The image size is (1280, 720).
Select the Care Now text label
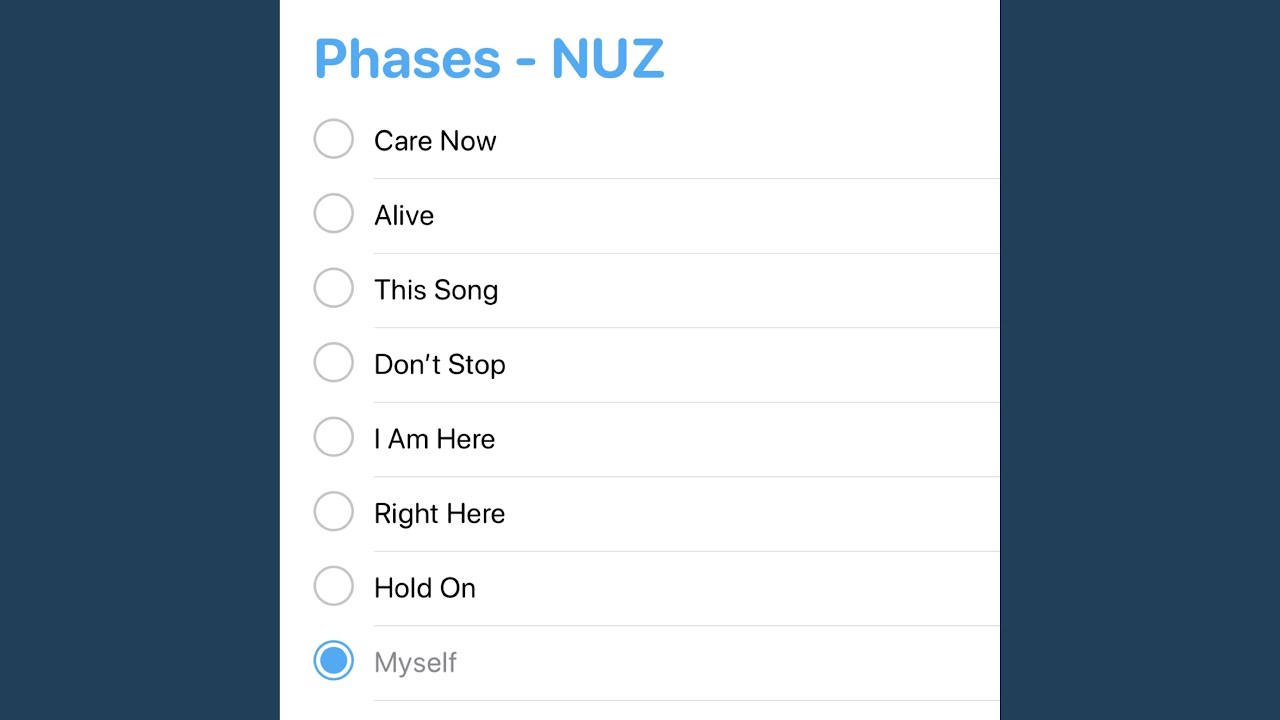pos(435,141)
